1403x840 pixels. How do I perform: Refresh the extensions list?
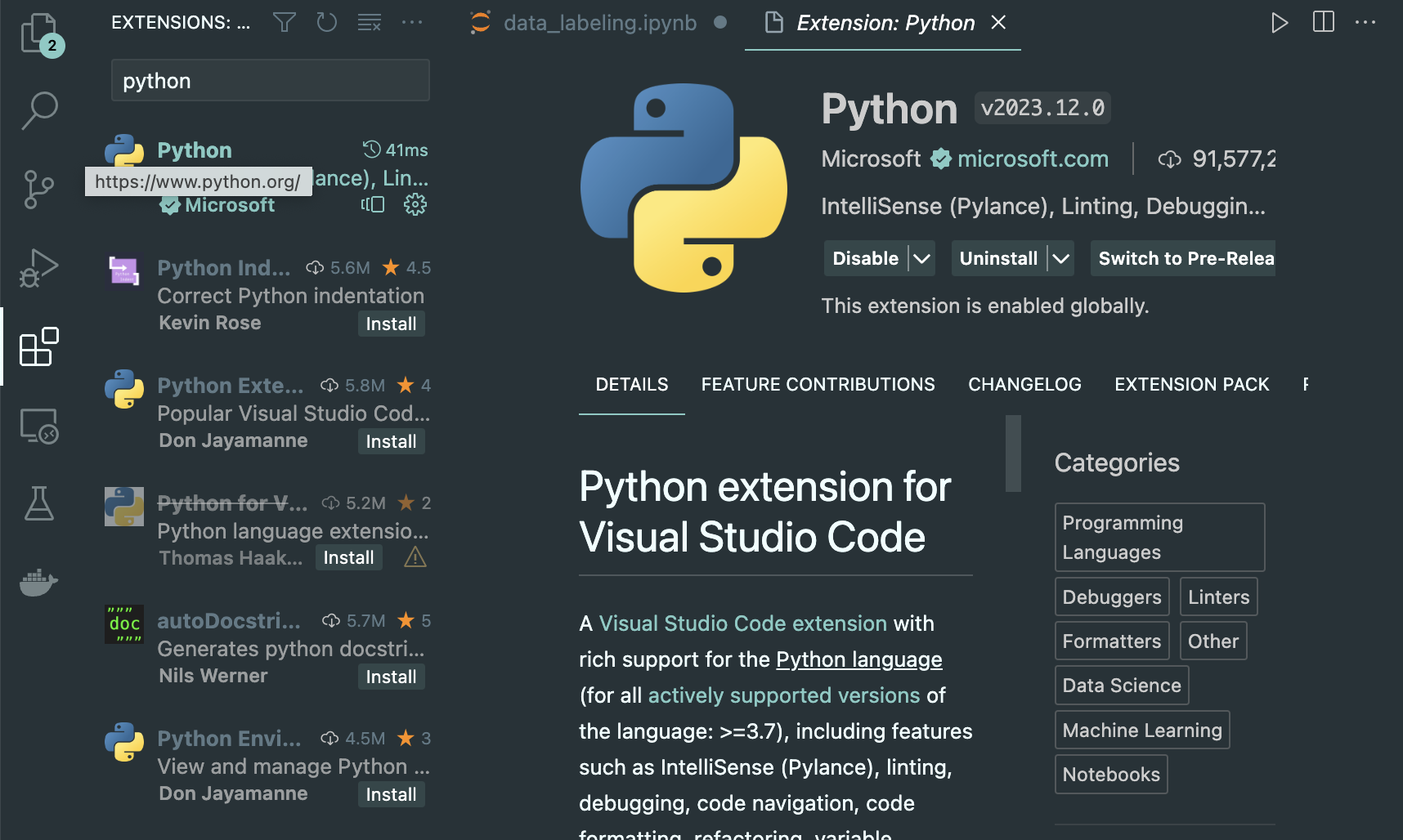[327, 23]
